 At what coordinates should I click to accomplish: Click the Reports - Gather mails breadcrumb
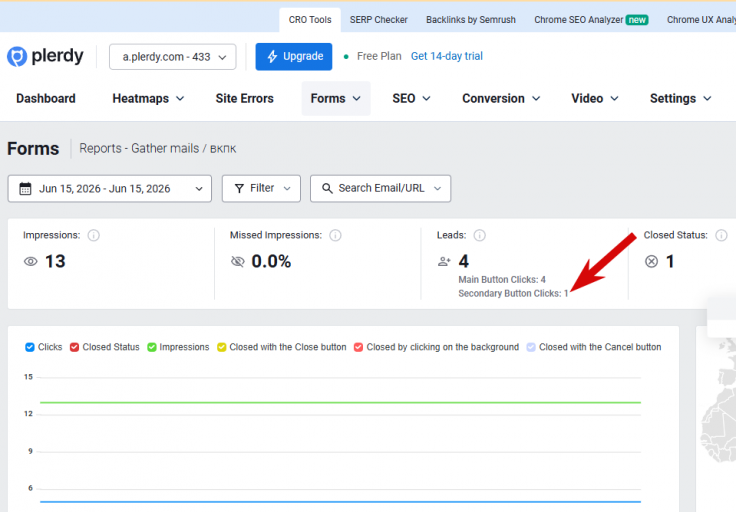(x=139, y=148)
